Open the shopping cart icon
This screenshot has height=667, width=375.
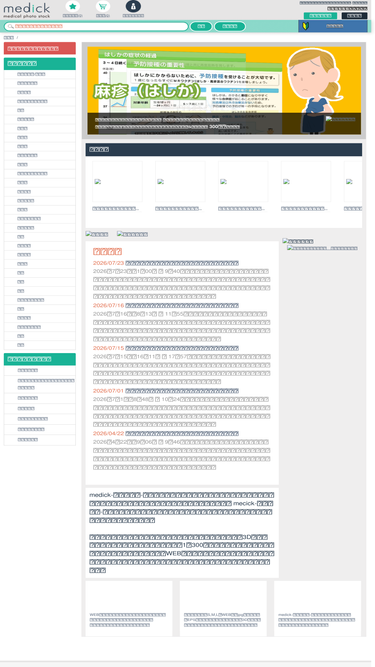(x=102, y=7)
